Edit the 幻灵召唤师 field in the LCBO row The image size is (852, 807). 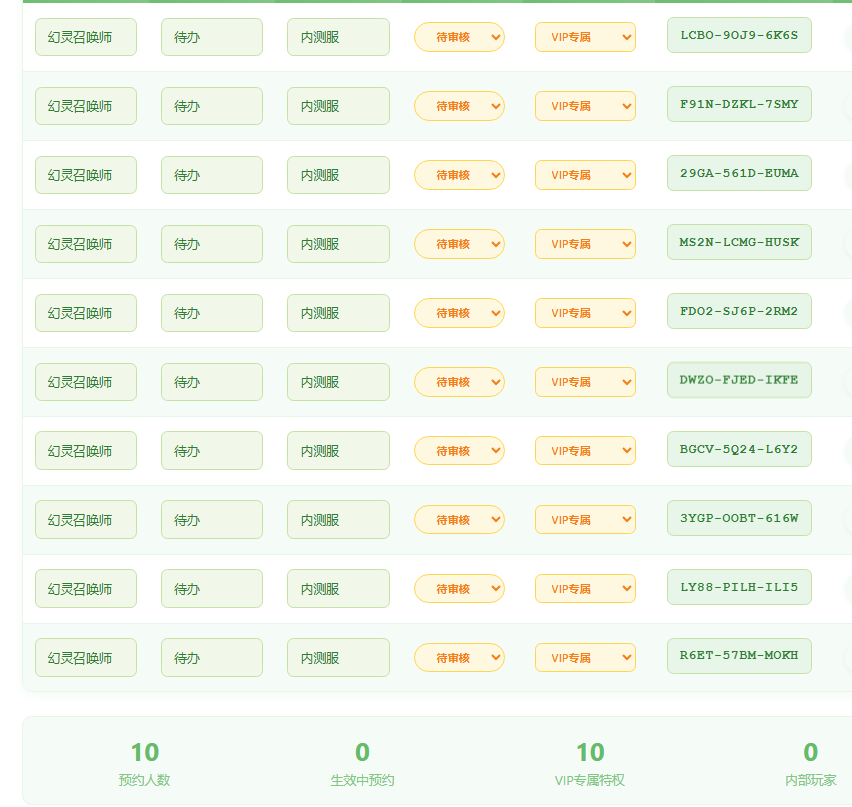(x=86, y=37)
